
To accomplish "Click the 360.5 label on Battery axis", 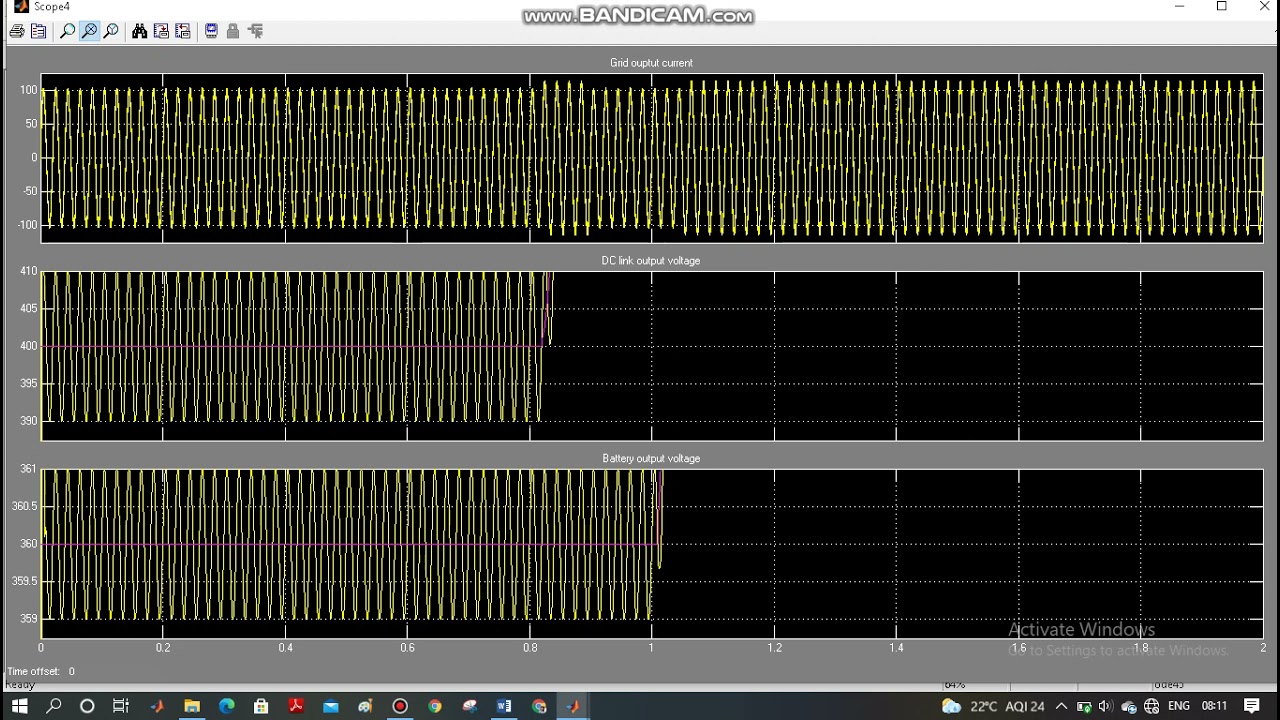I will [25, 507].
